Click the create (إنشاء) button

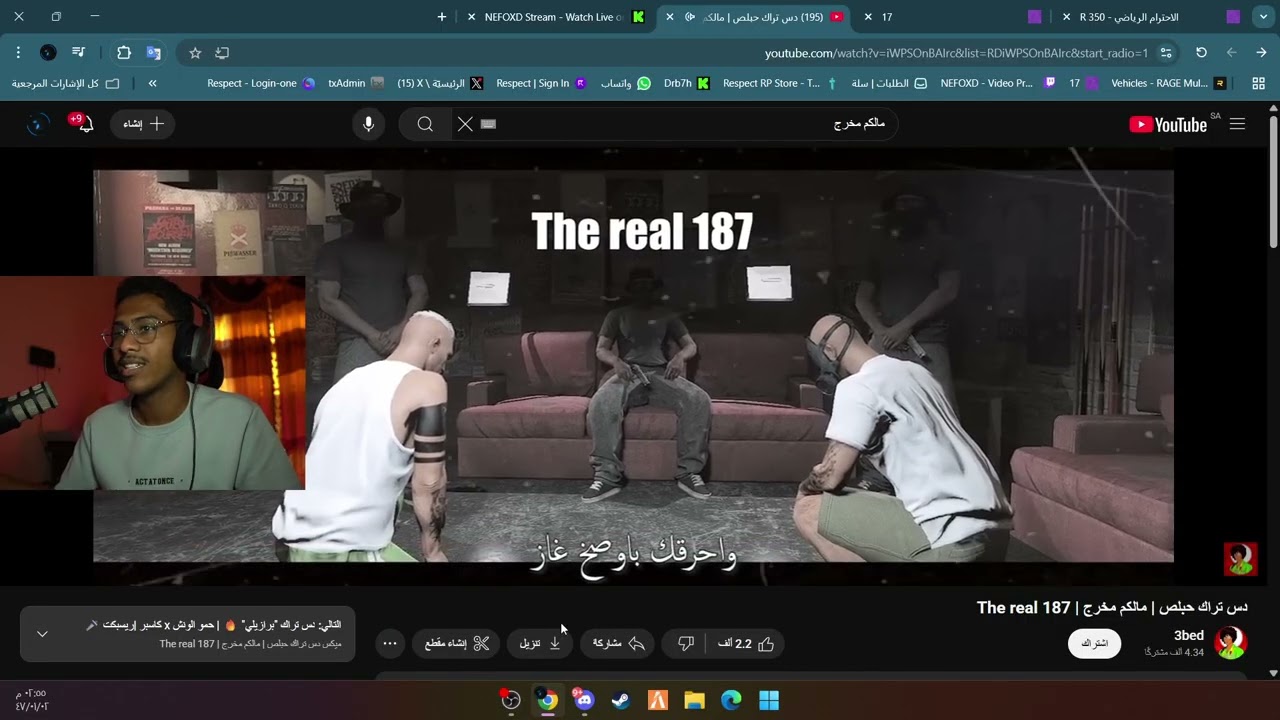tap(143, 124)
